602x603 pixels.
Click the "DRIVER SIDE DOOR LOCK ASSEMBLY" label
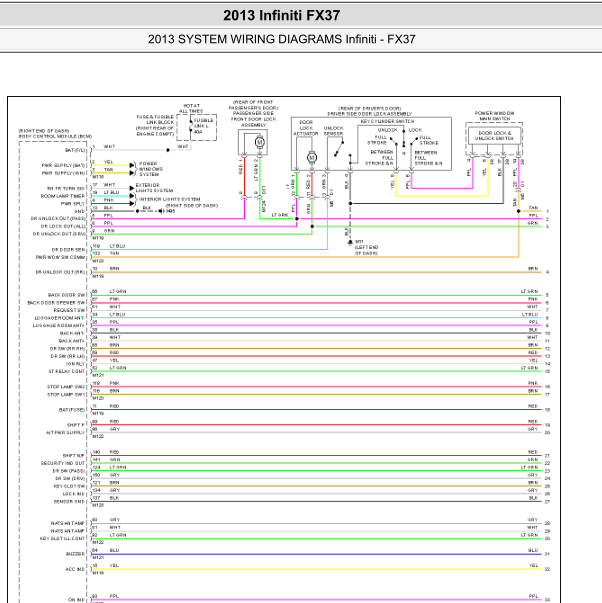click(x=370, y=114)
